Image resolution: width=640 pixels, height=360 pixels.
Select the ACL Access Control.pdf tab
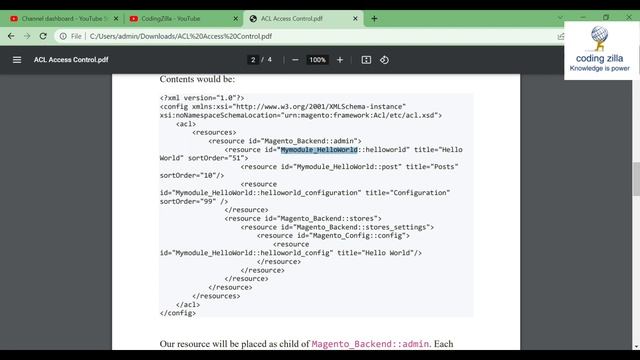303,19
